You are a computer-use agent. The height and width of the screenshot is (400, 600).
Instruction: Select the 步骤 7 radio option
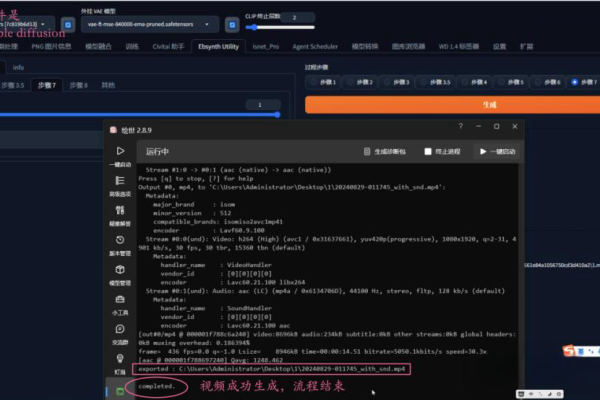click(x=584, y=82)
